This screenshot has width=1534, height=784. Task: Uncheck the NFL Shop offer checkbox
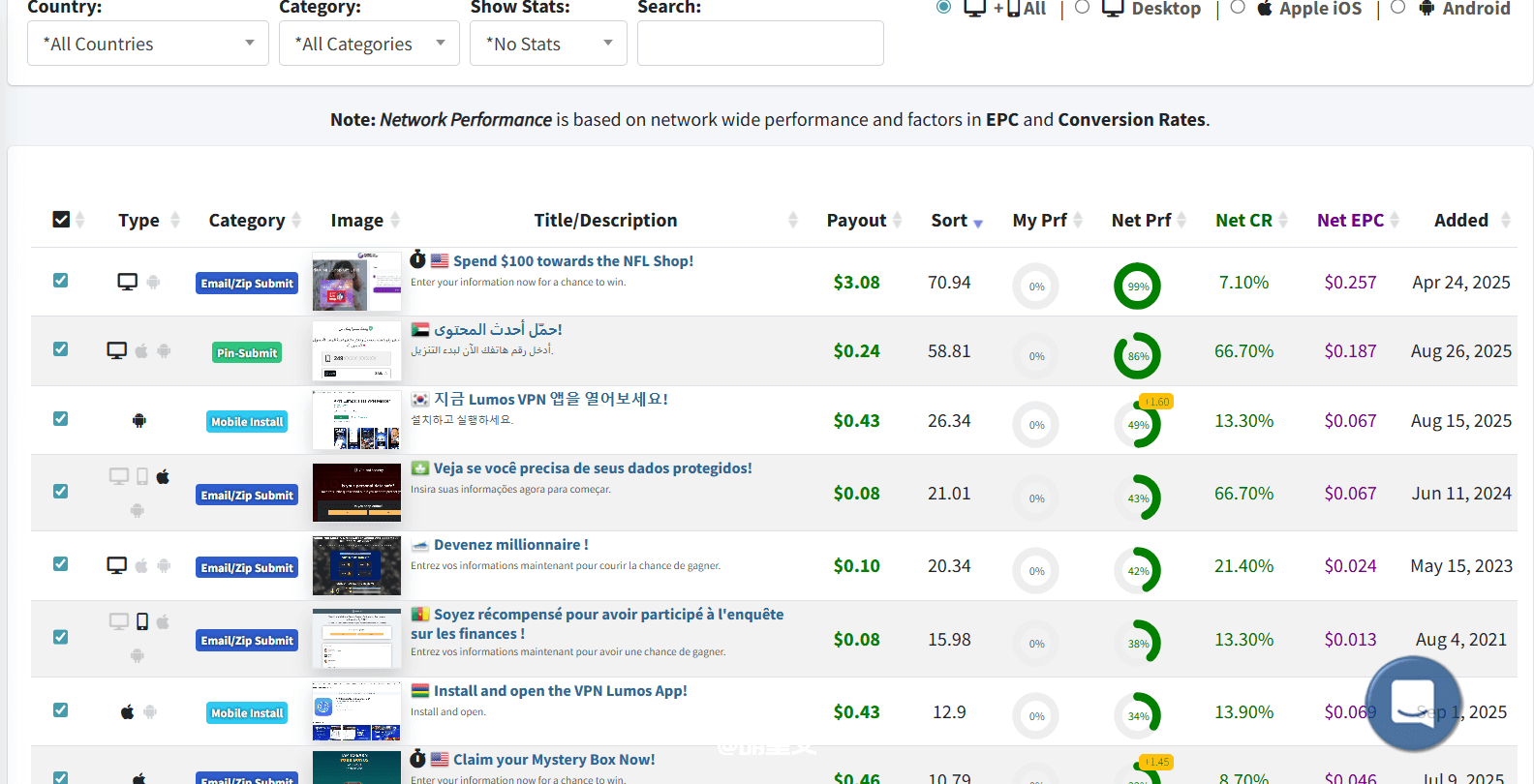(61, 281)
